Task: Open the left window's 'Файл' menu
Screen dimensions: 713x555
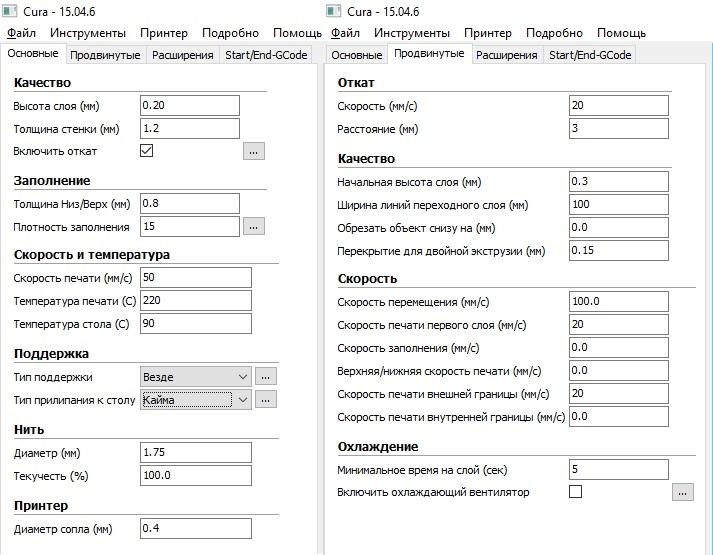Action: (21, 33)
